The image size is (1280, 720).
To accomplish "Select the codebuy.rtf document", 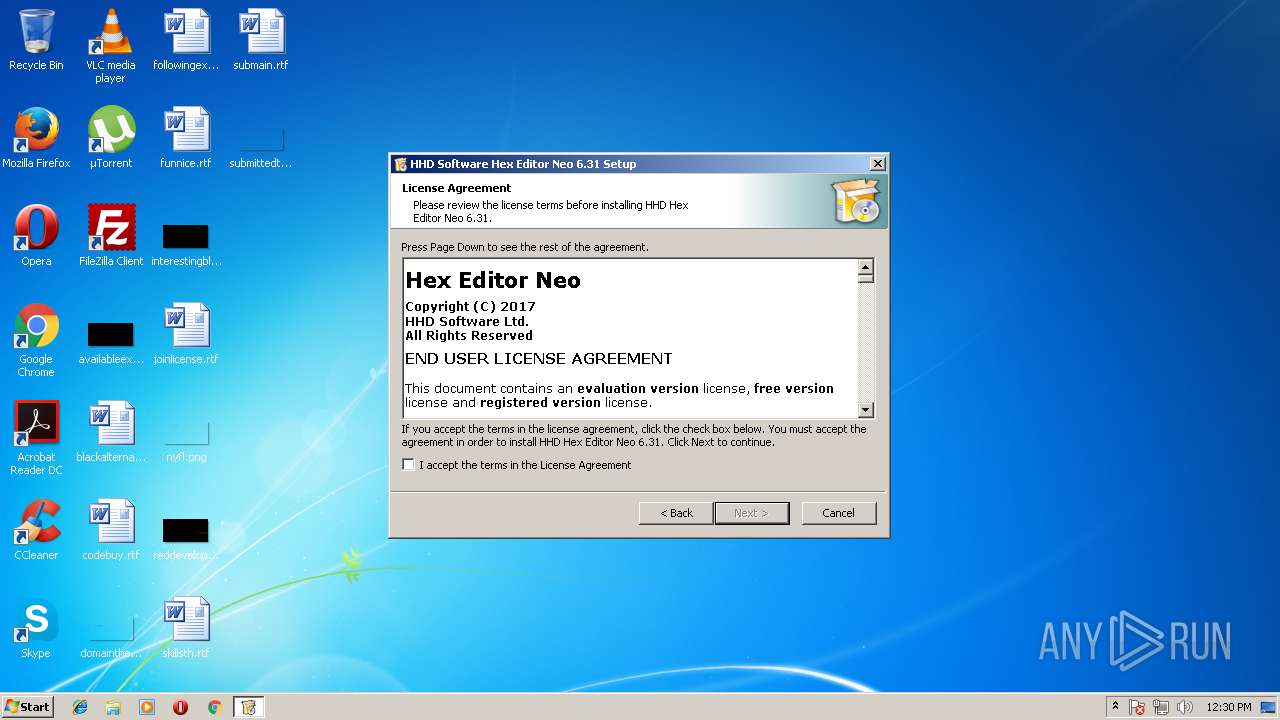I will coord(110,530).
